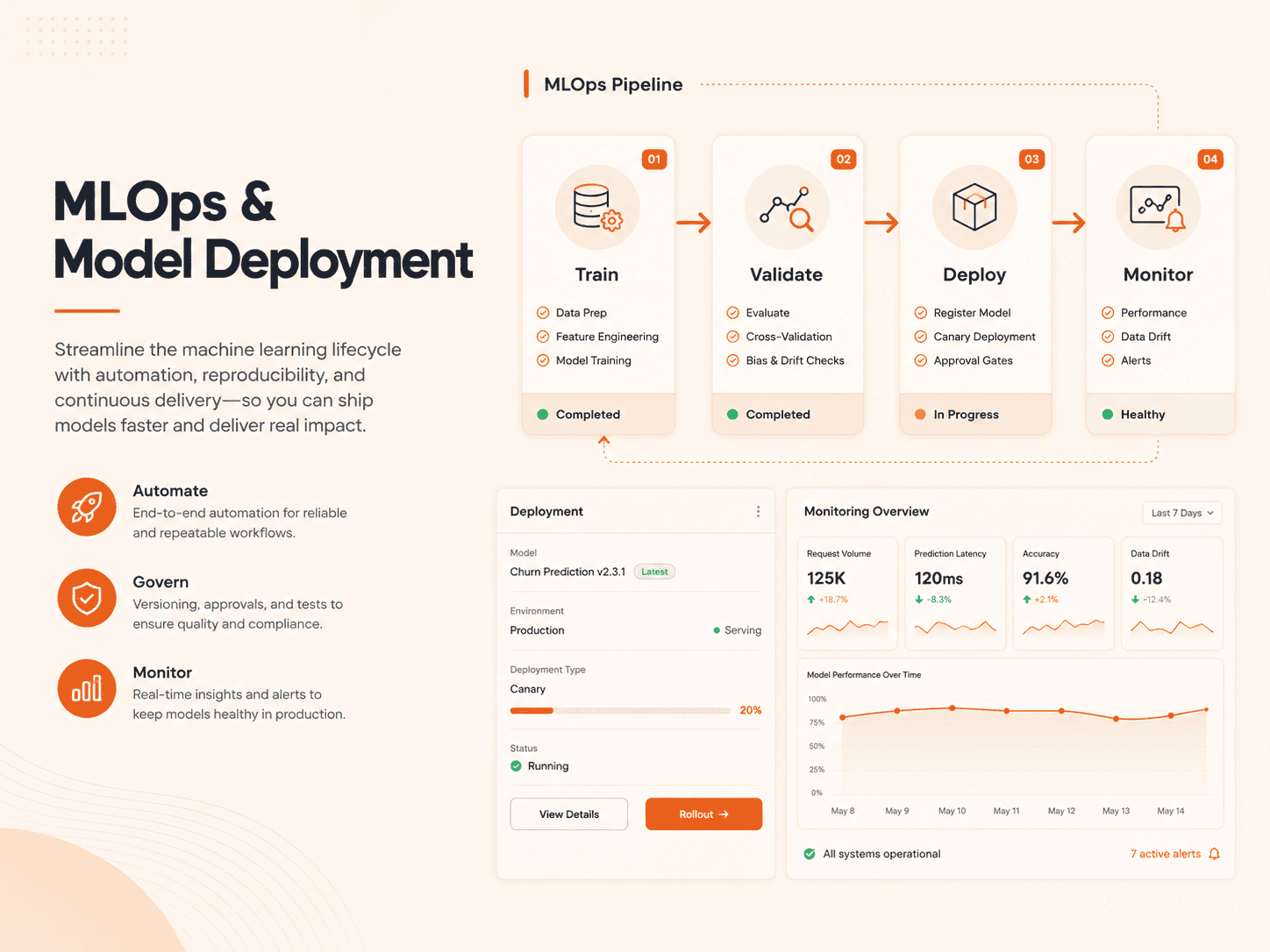Click the Request Volume up arrow
This screenshot has width=1270, height=952.
pos(811,600)
